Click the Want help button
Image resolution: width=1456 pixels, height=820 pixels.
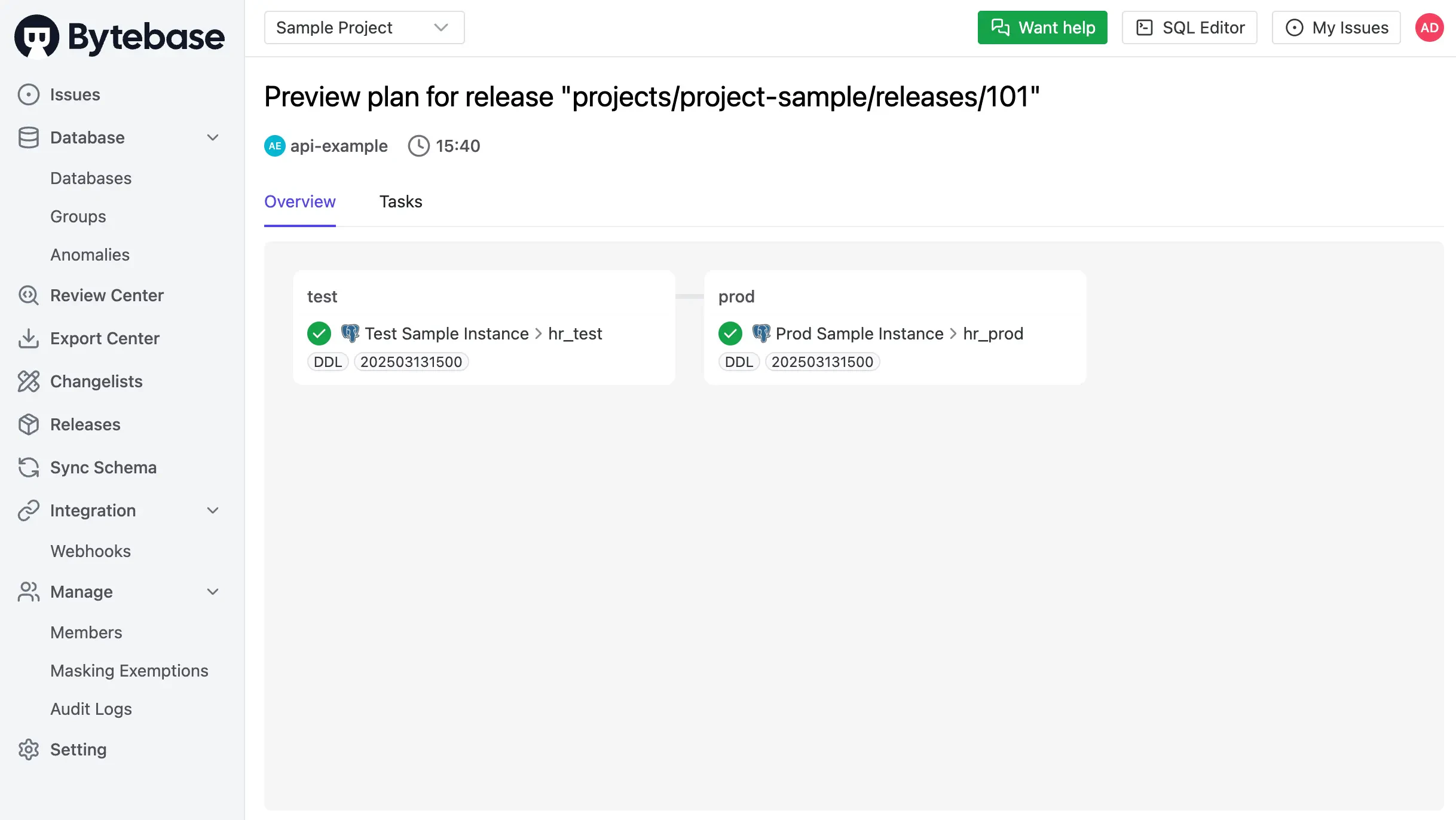click(1042, 27)
